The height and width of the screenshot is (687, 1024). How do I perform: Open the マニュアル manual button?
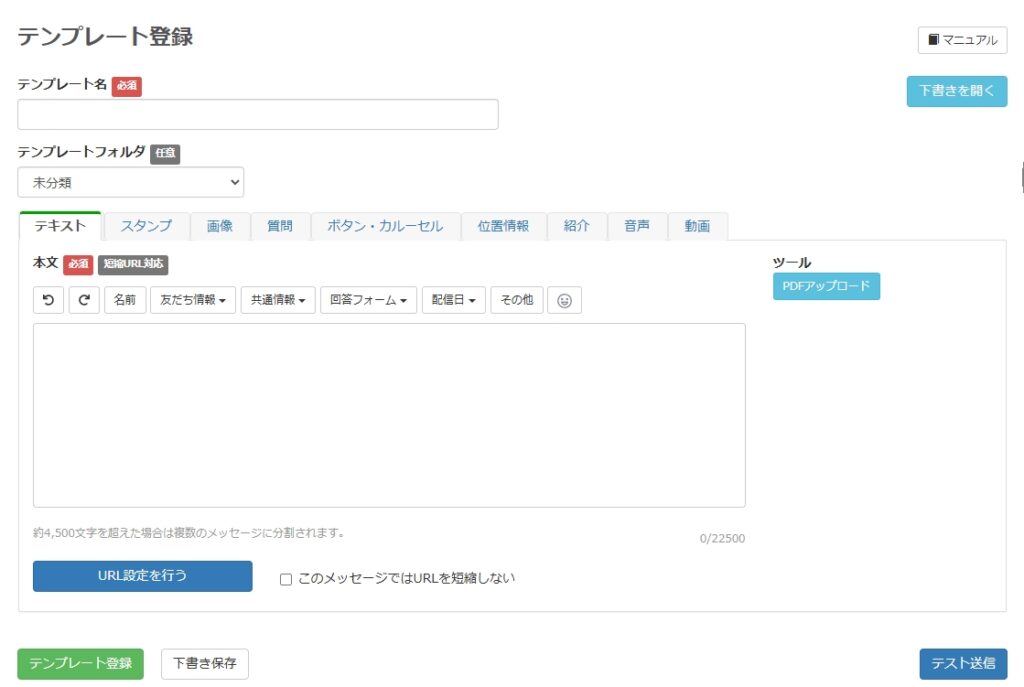(962, 40)
